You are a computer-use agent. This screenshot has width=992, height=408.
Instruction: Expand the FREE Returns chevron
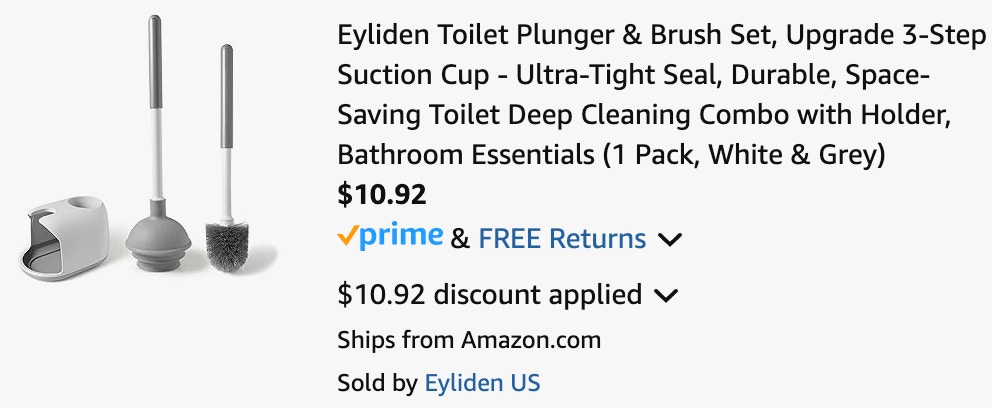670,240
